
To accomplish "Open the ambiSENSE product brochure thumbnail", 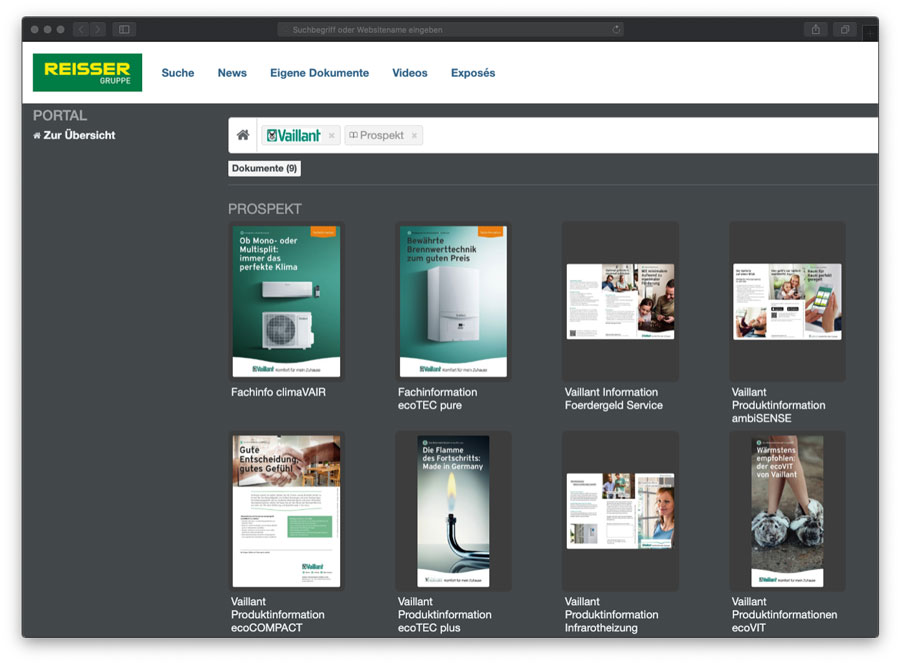I will point(787,301).
